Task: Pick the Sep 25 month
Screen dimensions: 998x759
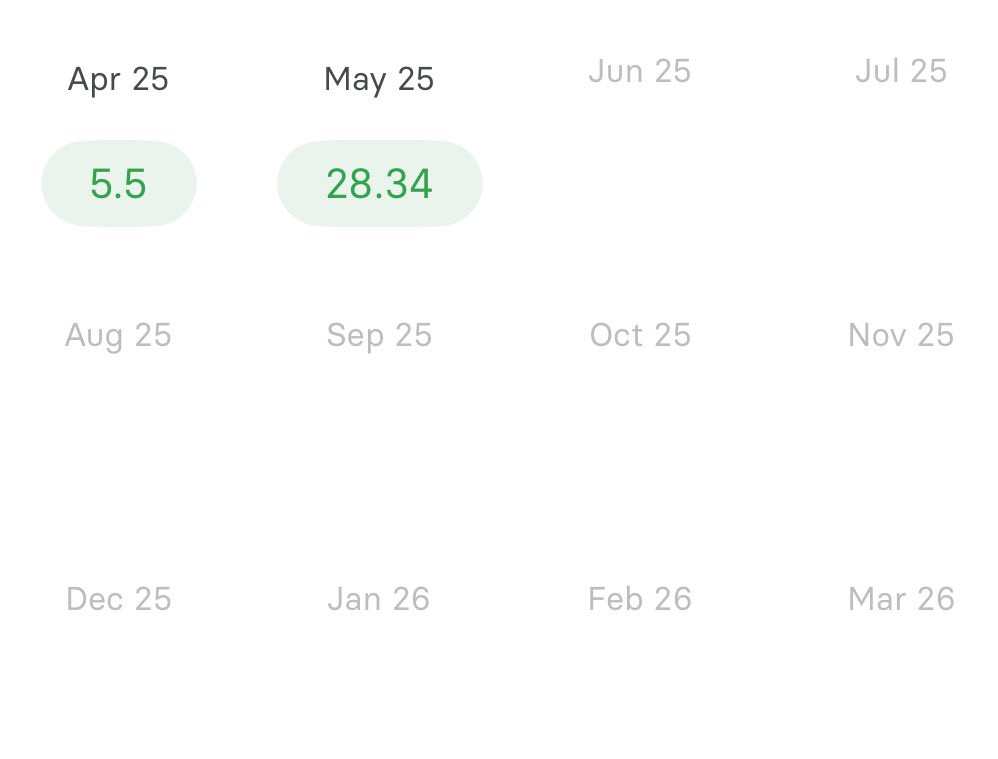Action: click(379, 335)
